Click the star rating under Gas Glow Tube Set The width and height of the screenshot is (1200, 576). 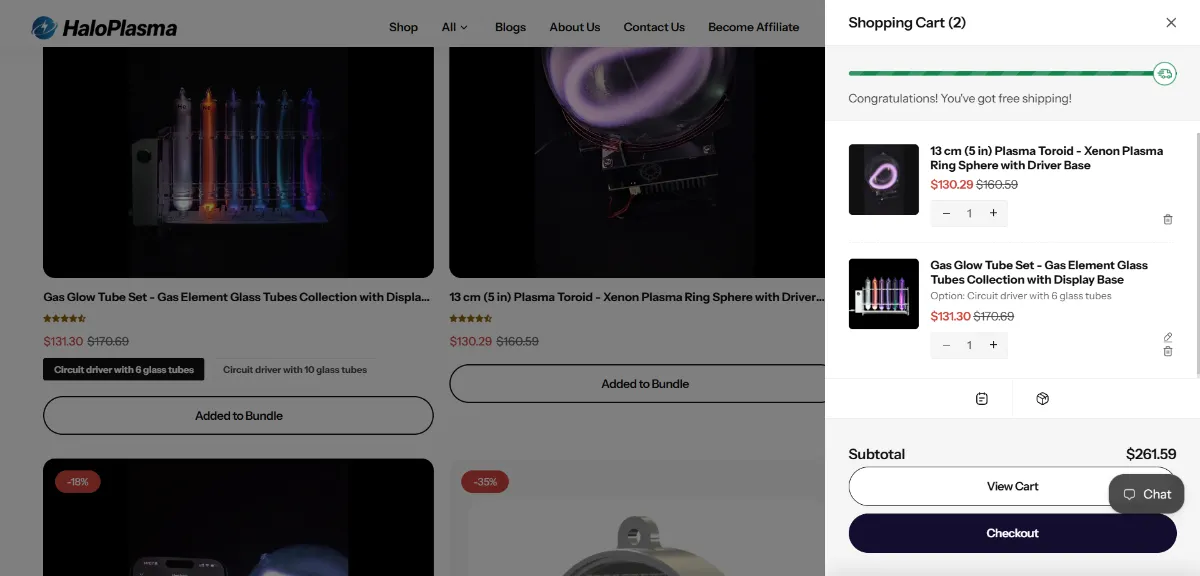coord(65,319)
